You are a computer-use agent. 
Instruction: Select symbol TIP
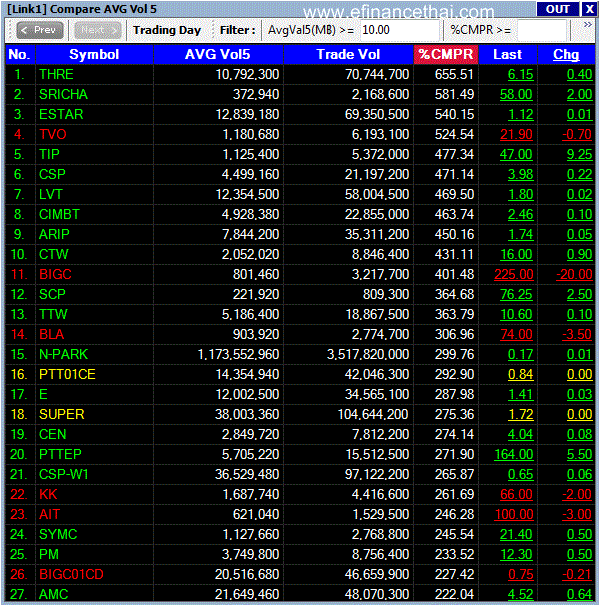tap(49, 154)
